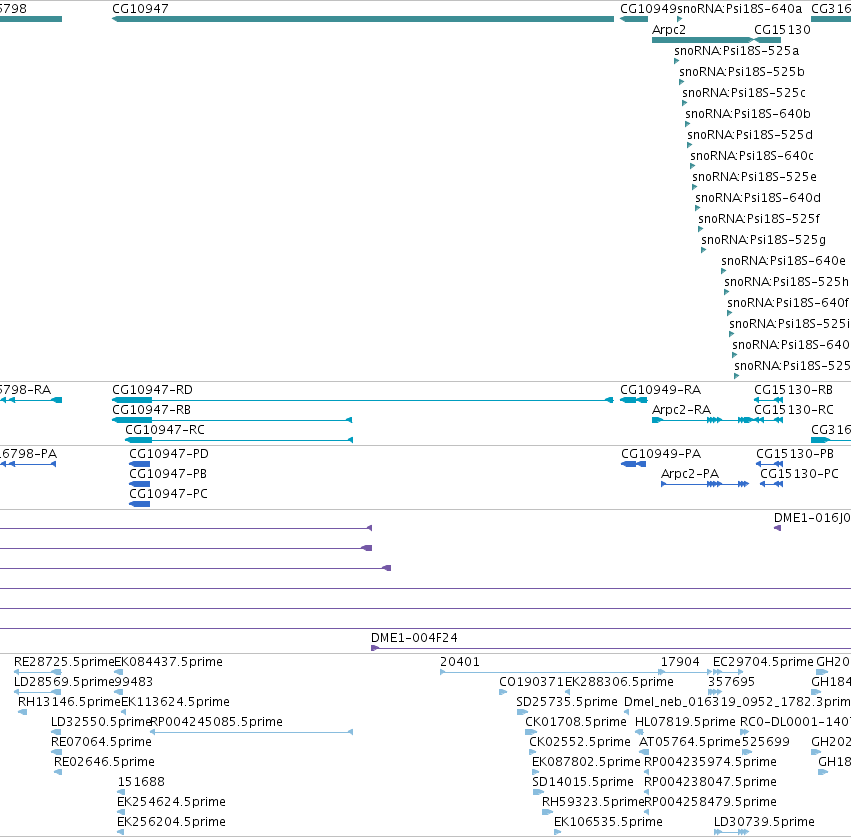The width and height of the screenshot is (851, 837).
Task: Select snoRNA:Psi18S-525b label
Action: point(742,72)
